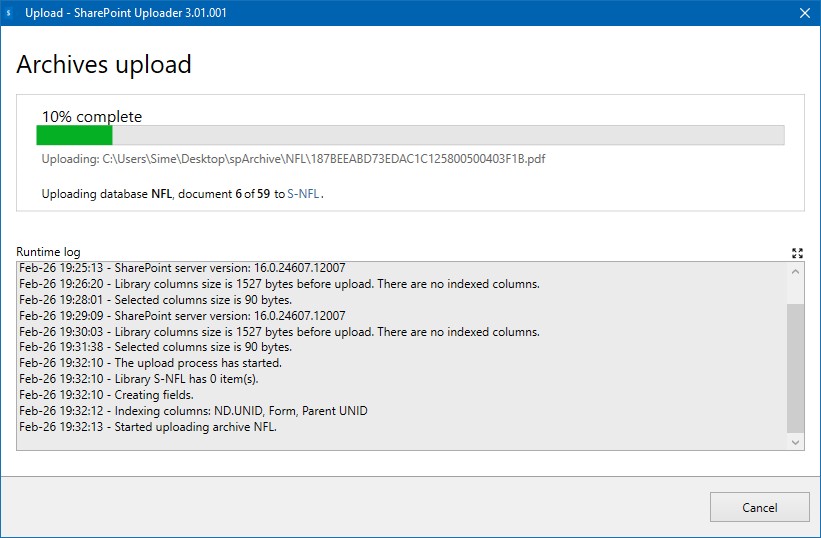Screen dimensions: 821x538
Task: Select the 'Indexing columns' log line
Action: [193, 411]
